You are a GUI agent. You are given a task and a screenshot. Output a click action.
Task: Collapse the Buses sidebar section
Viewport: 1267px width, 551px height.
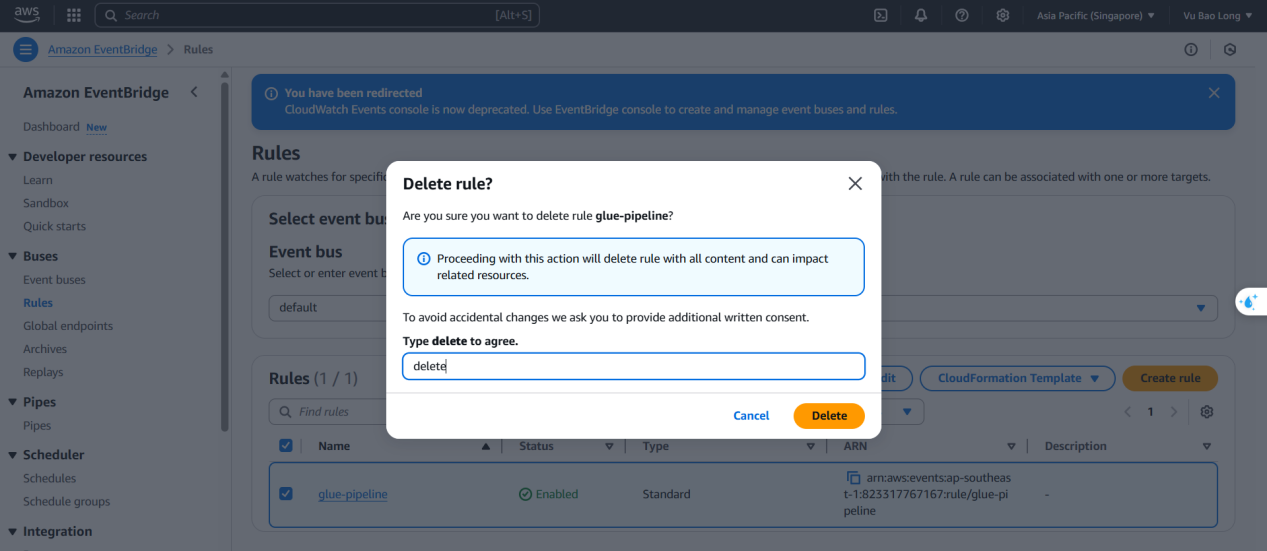[12, 256]
